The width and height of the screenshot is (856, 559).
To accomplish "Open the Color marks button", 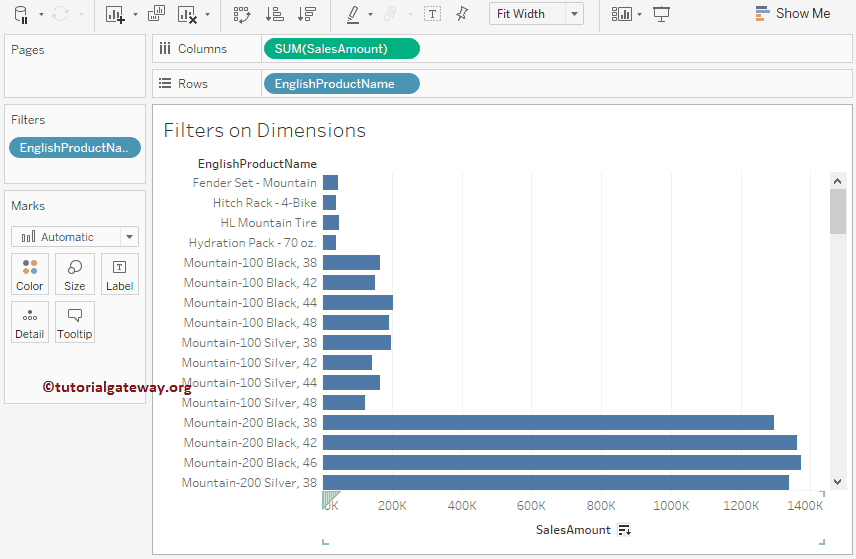I will coord(30,274).
